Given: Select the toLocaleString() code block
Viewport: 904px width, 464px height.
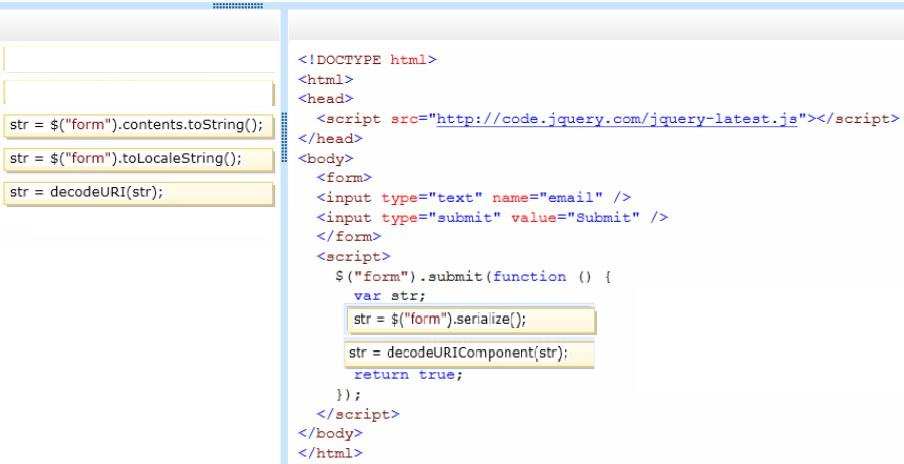Looking at the screenshot, I should point(139,159).
